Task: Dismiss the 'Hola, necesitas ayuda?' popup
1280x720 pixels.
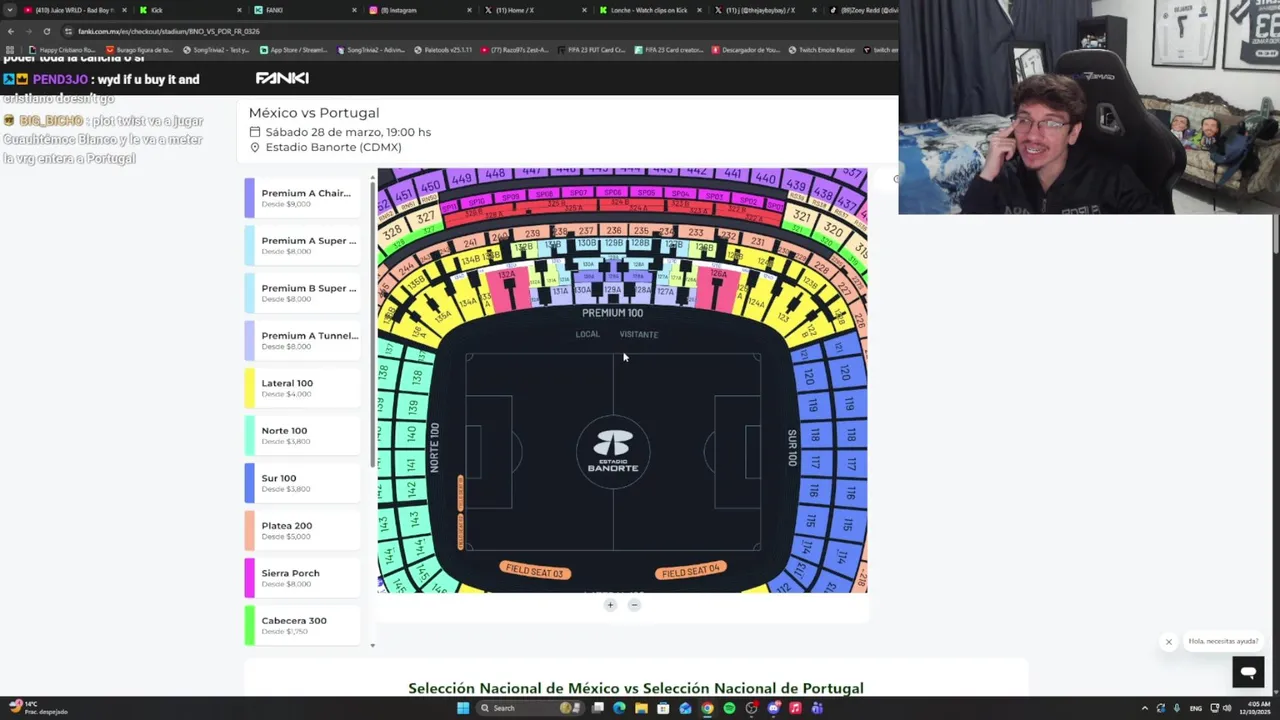Action: click(x=1168, y=642)
